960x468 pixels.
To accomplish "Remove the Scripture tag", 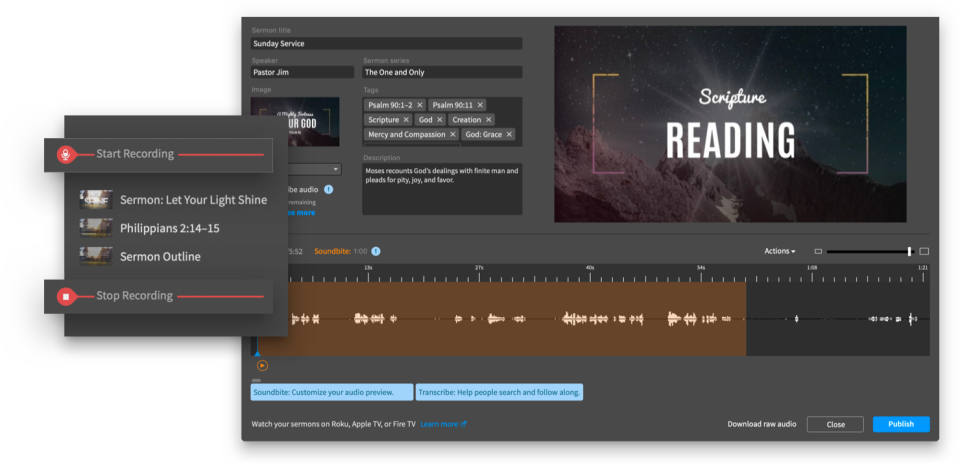I will click(406, 120).
